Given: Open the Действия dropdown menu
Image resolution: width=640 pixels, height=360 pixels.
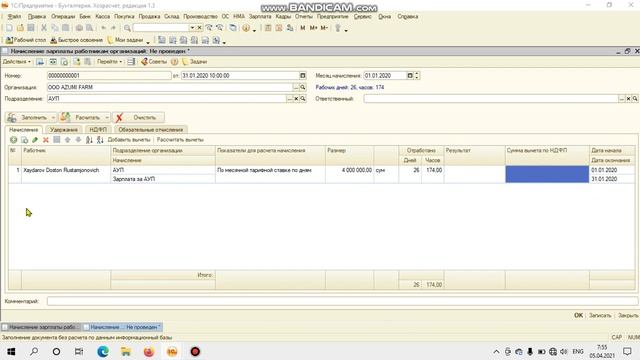Looking at the screenshot, I should (16, 62).
